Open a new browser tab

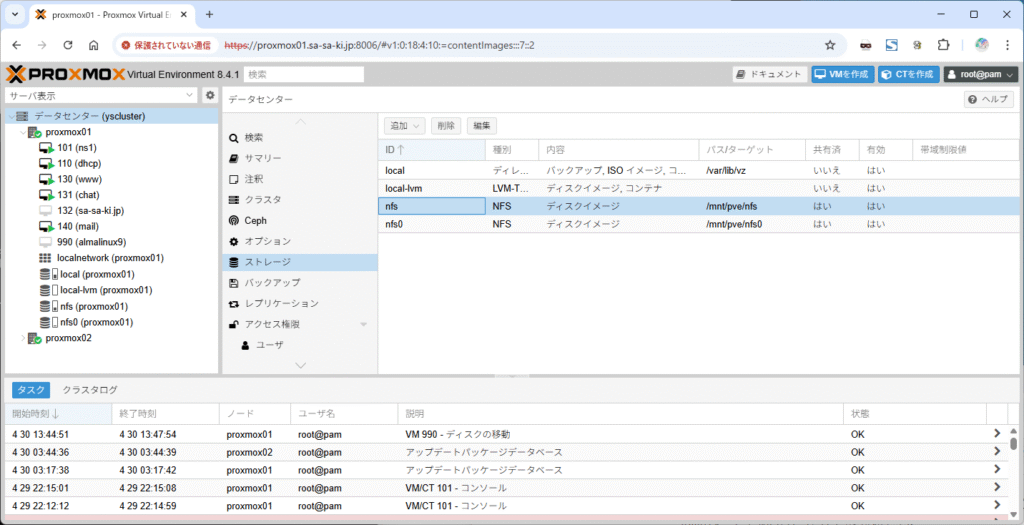(209, 14)
